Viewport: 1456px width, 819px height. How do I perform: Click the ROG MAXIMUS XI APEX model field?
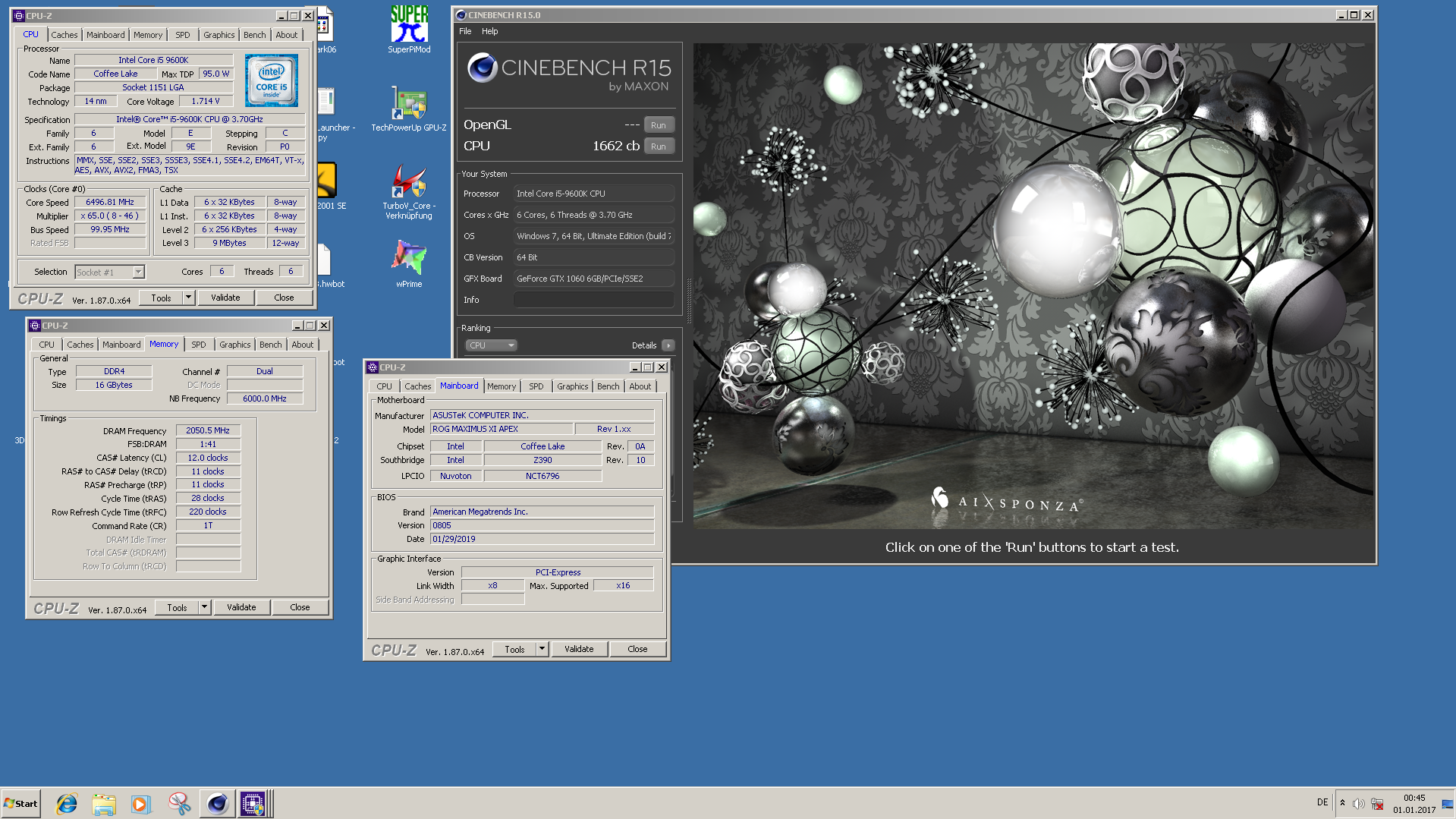click(x=502, y=429)
